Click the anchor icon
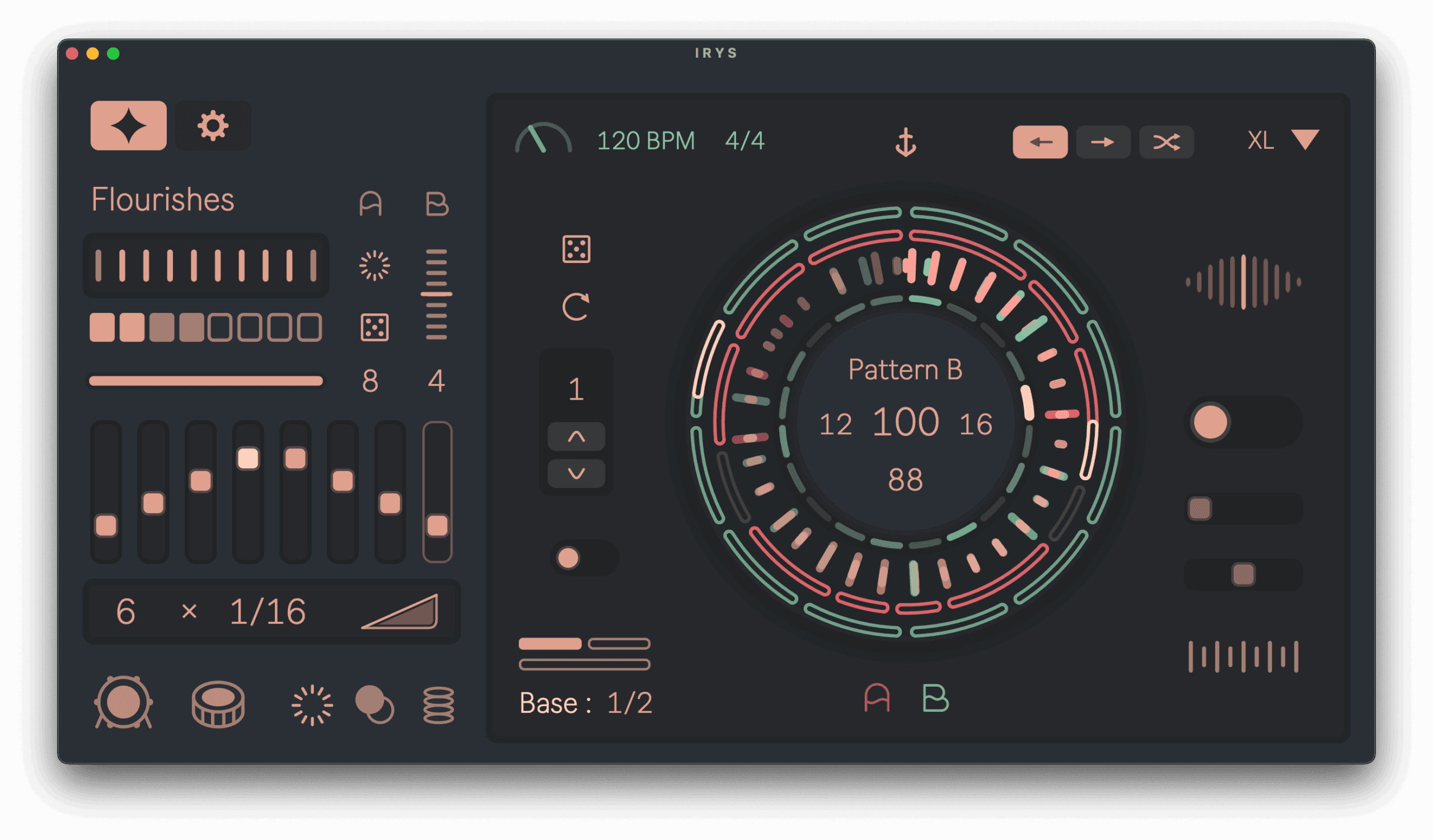 (906, 142)
